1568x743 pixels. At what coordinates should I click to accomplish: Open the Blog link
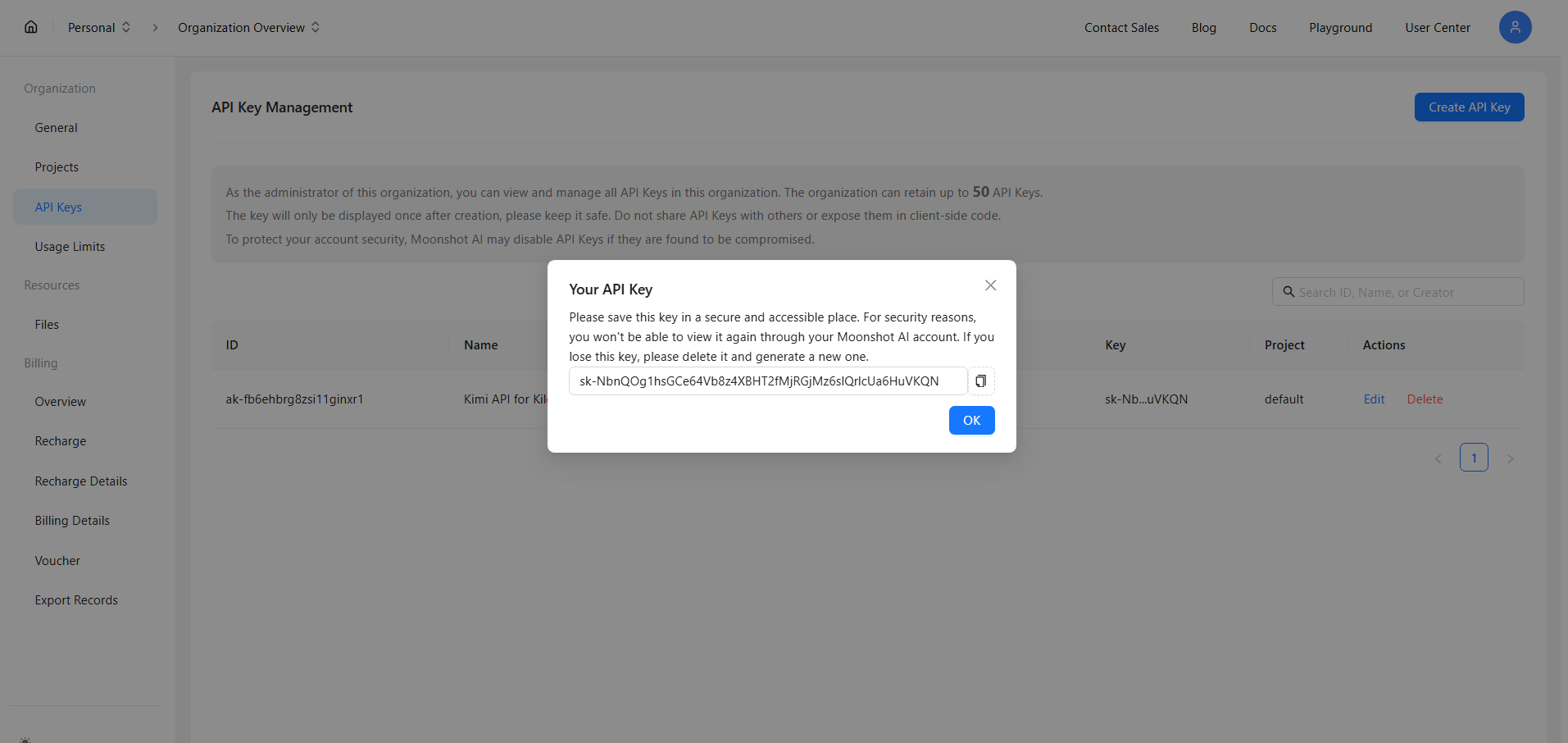[1204, 27]
